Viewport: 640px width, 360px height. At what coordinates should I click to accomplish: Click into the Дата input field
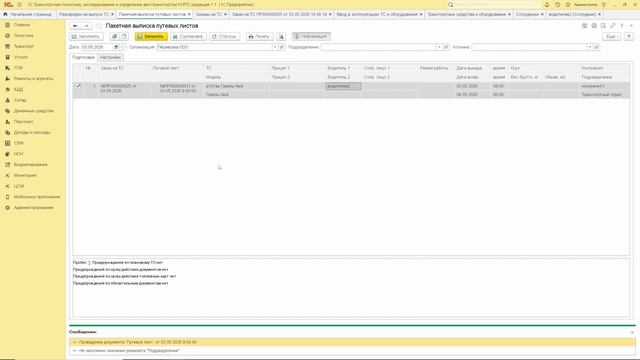click(x=96, y=47)
